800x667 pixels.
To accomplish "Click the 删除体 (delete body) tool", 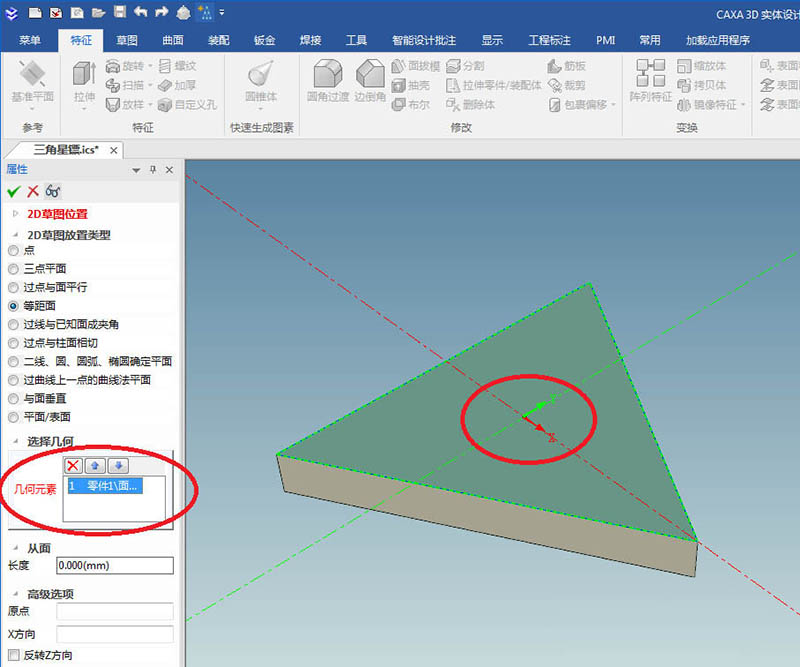I will pyautogui.click(x=470, y=105).
